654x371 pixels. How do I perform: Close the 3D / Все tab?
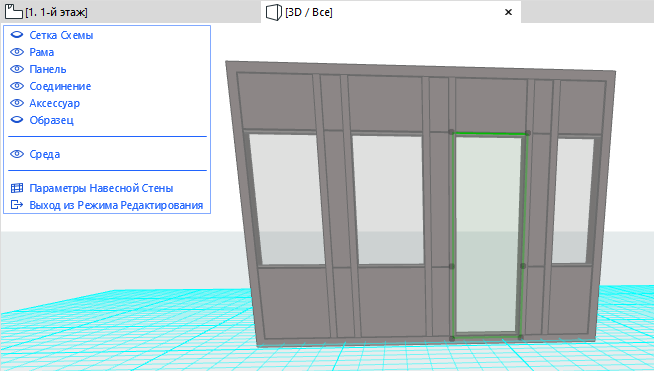(x=508, y=12)
